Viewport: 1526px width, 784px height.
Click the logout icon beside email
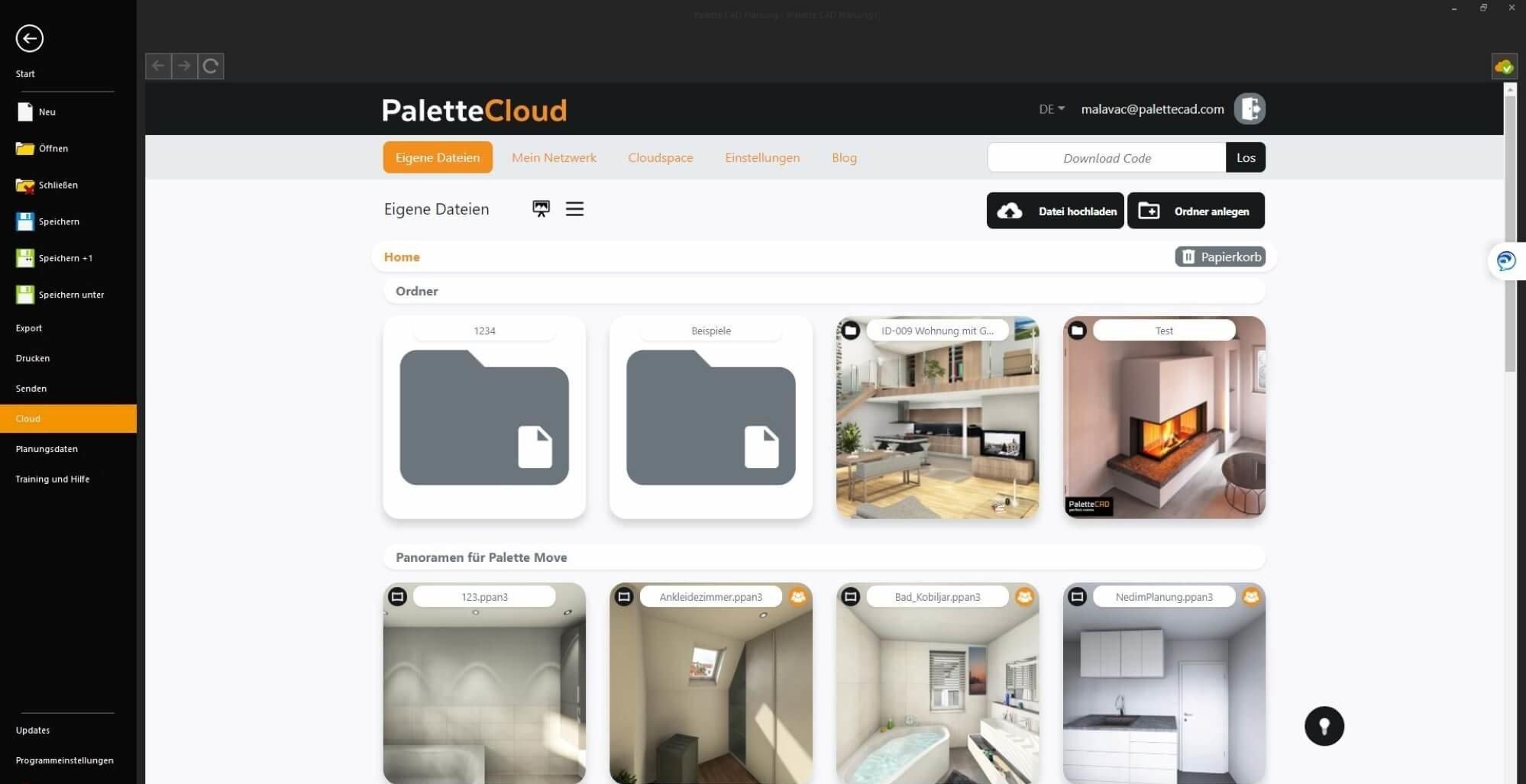1250,109
